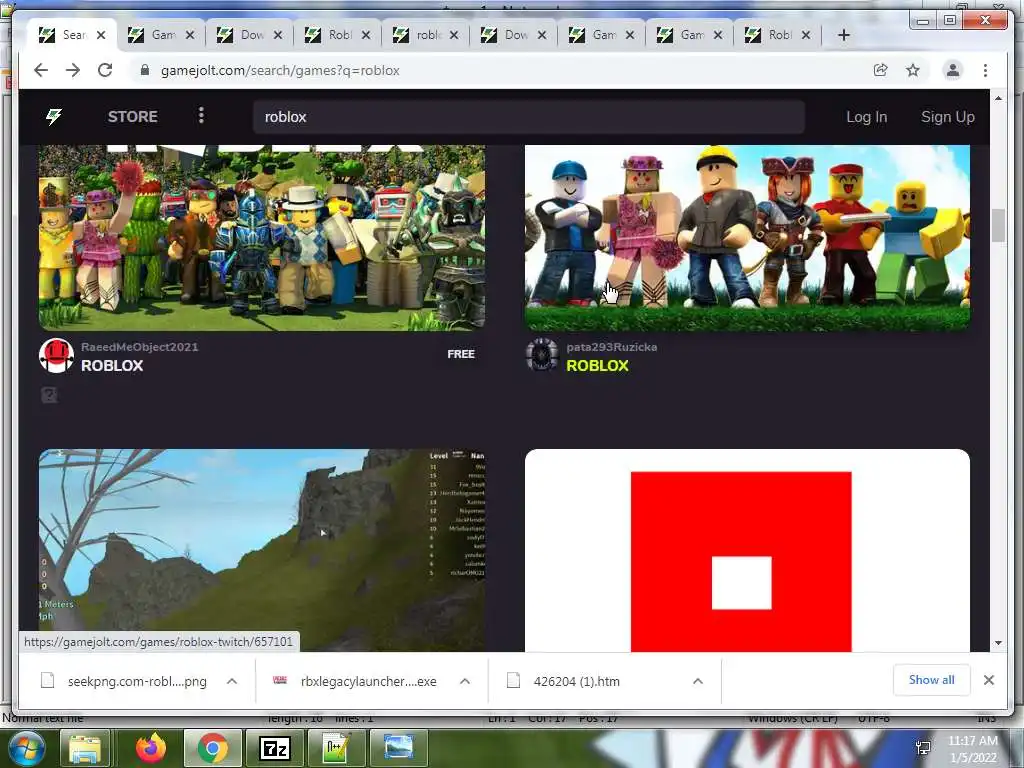Click Sign Up link

coord(948,117)
